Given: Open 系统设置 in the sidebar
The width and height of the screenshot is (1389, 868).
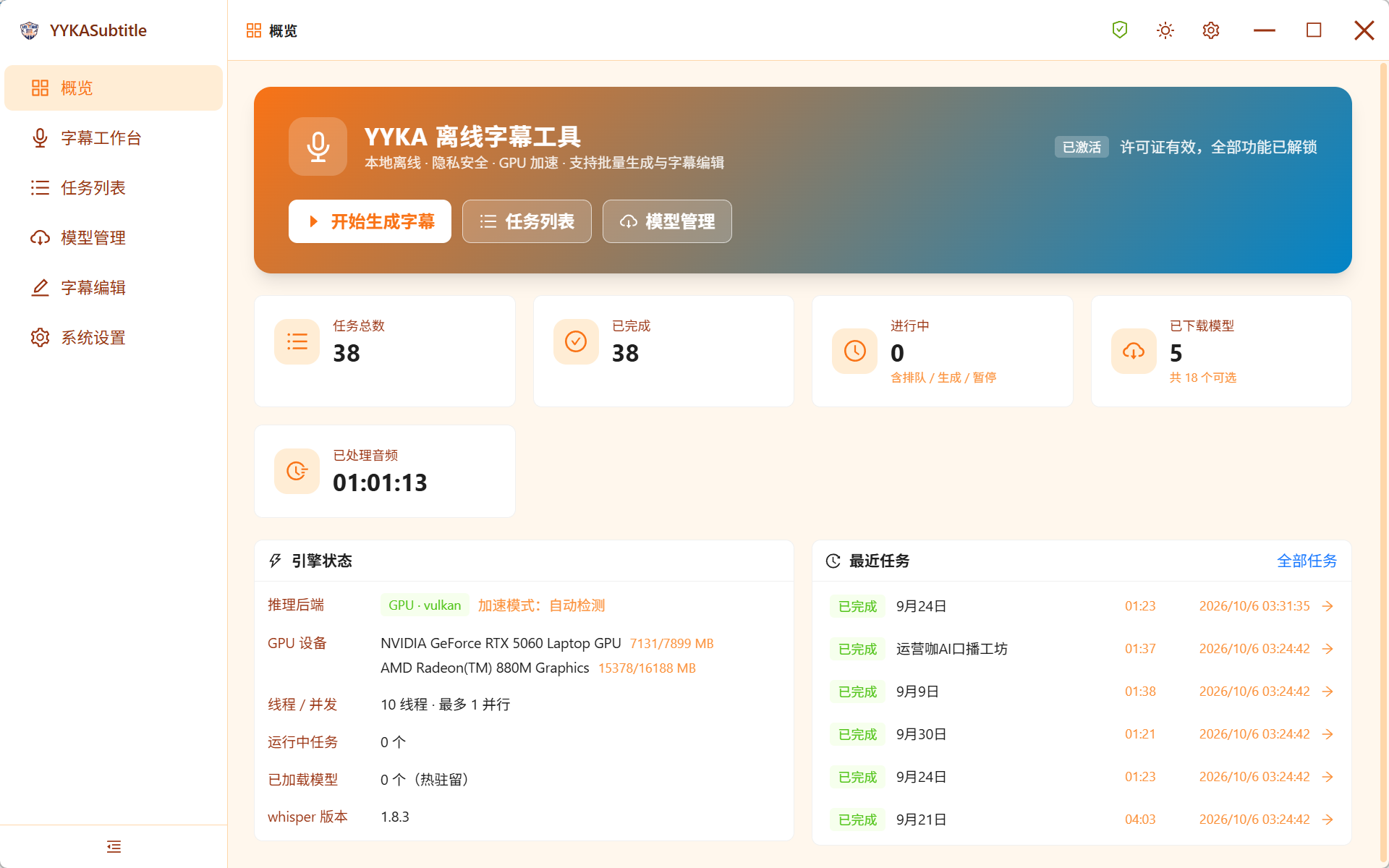Looking at the screenshot, I should [x=114, y=338].
